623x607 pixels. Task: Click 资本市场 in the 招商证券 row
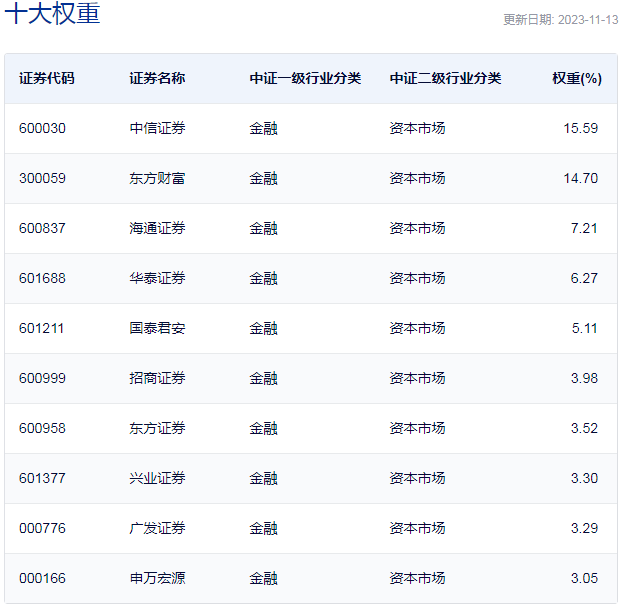click(417, 379)
